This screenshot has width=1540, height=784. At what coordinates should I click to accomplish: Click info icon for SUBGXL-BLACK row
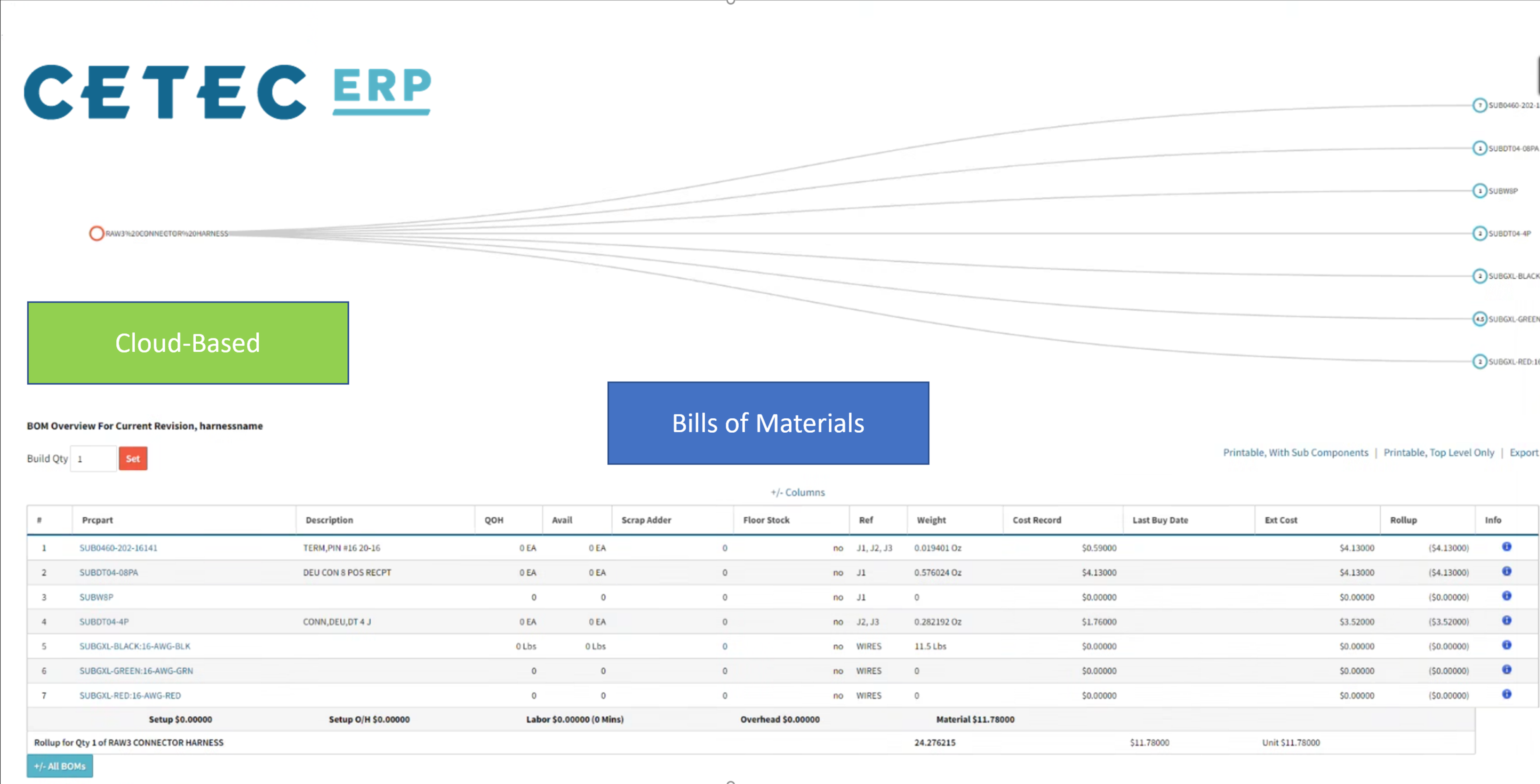[1507, 645]
